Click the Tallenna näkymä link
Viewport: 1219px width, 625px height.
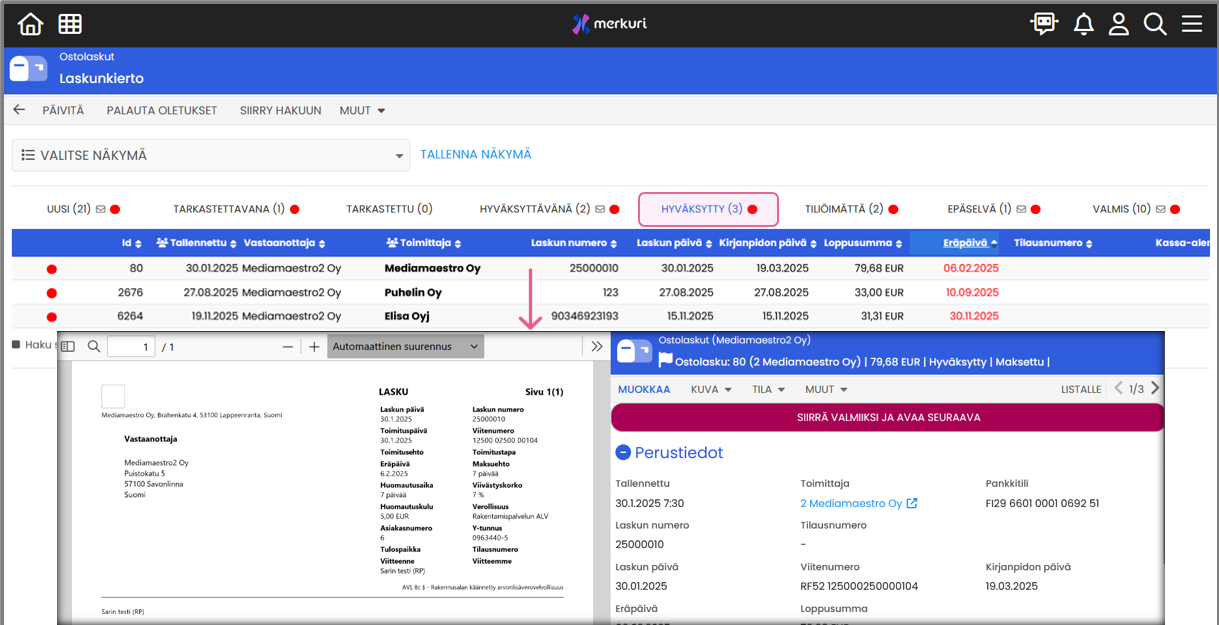pyautogui.click(x=476, y=155)
